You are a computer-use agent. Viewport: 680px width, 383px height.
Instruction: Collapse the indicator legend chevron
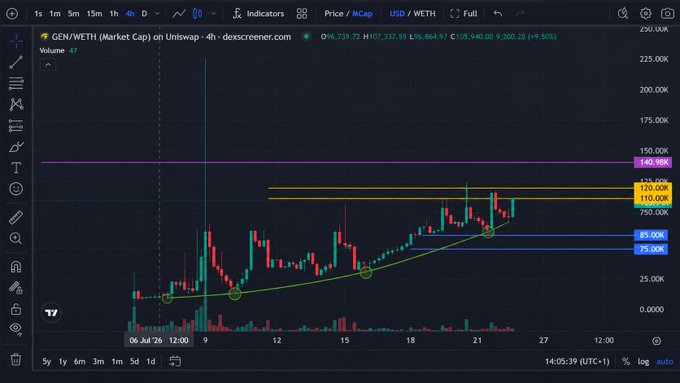48,65
